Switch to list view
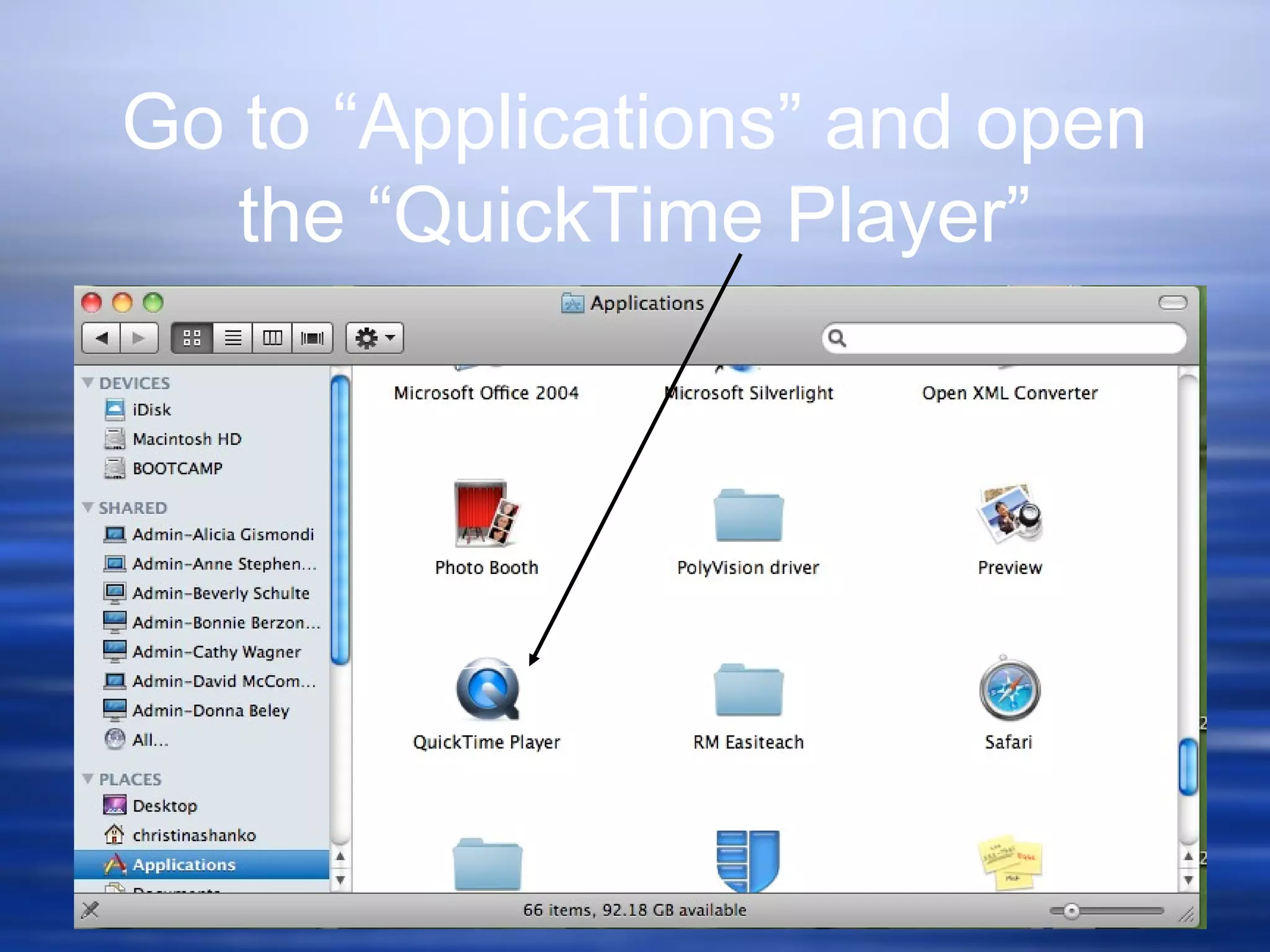 coord(233,338)
